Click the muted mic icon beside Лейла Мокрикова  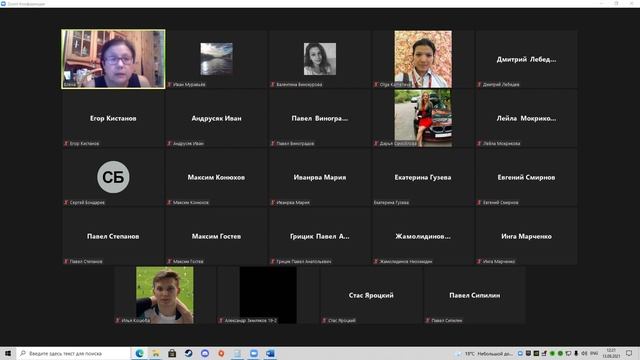coord(479,143)
